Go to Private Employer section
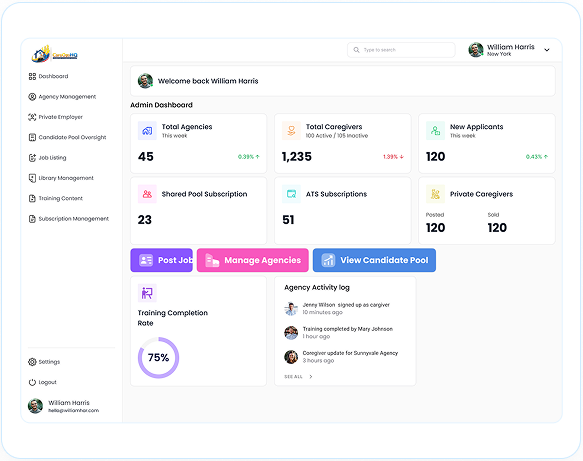Image resolution: width=583 pixels, height=461 pixels. coord(55,117)
